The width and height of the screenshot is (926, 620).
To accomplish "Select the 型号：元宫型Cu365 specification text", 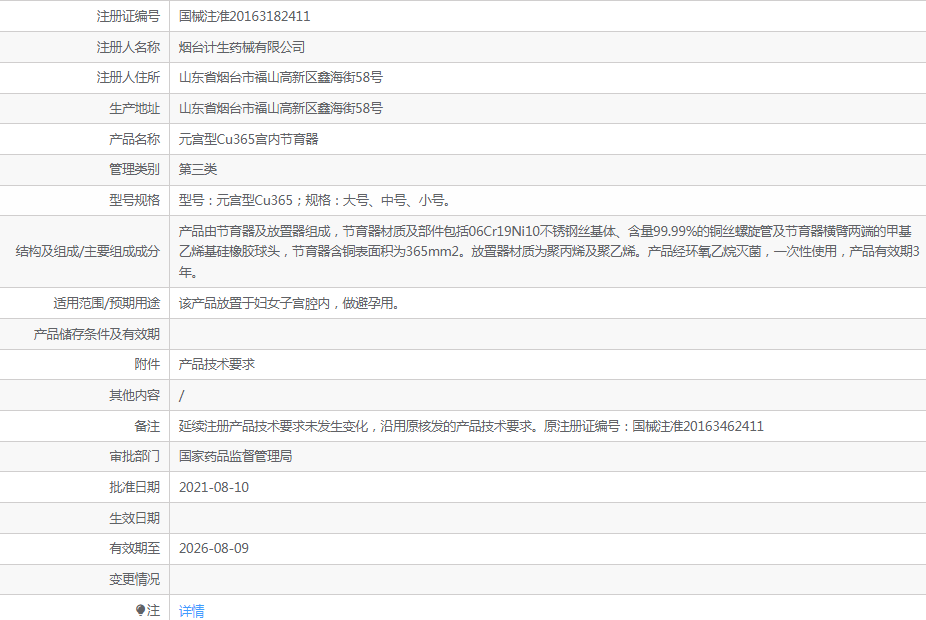I will pyautogui.click(x=315, y=201).
